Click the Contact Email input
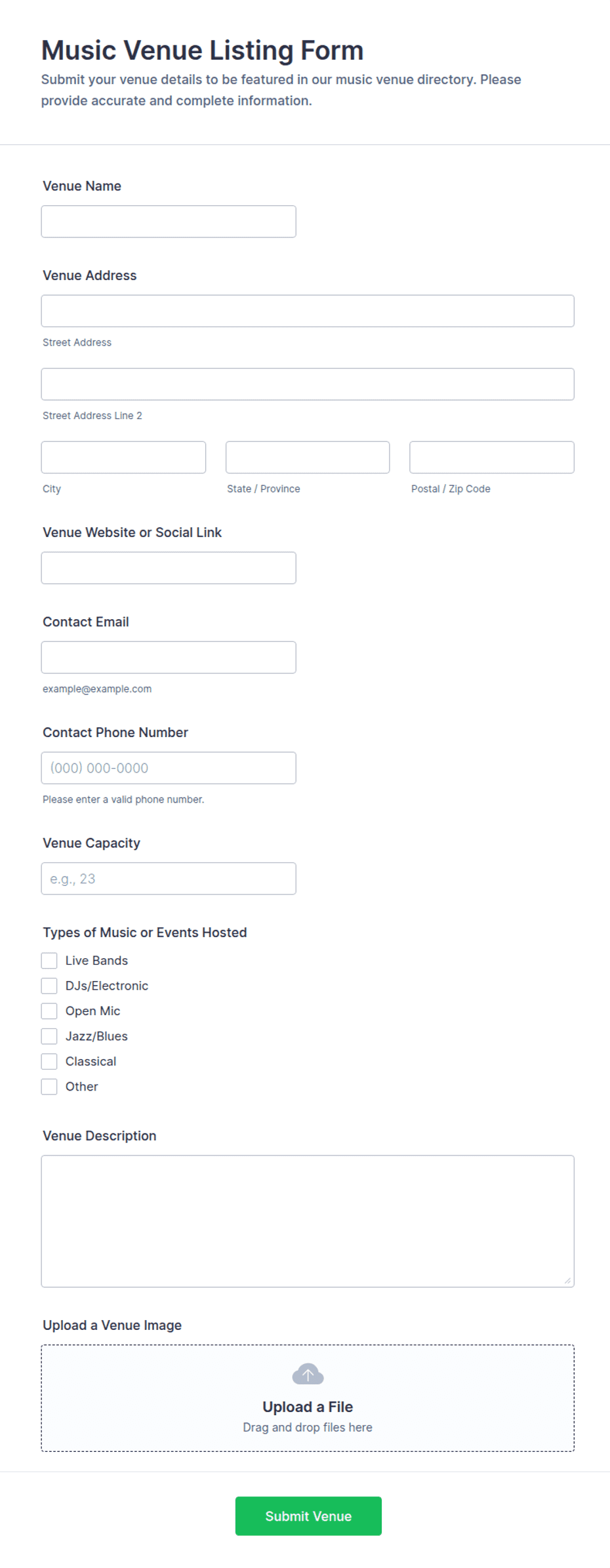610x1568 pixels. (169, 657)
